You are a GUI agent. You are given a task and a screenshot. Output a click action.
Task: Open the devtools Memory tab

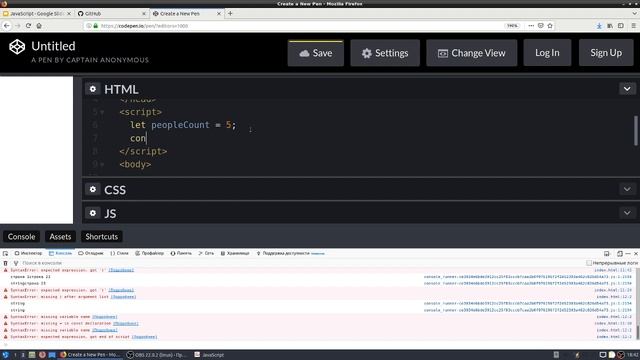(x=181, y=253)
